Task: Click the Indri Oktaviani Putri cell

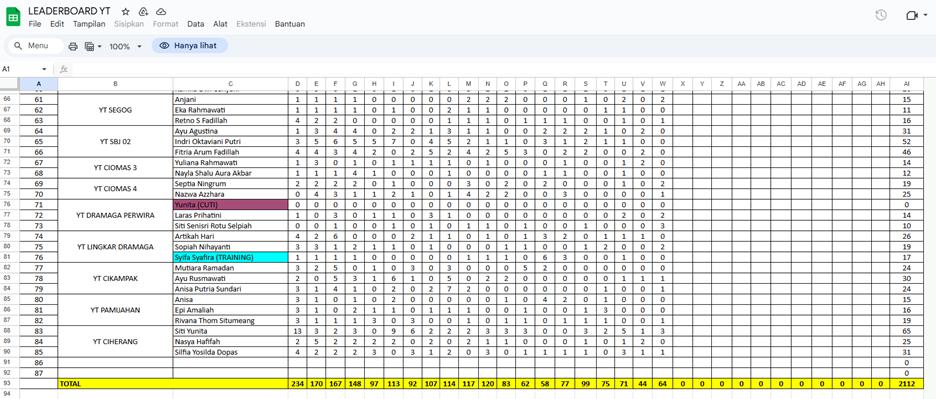Action: 230,142
